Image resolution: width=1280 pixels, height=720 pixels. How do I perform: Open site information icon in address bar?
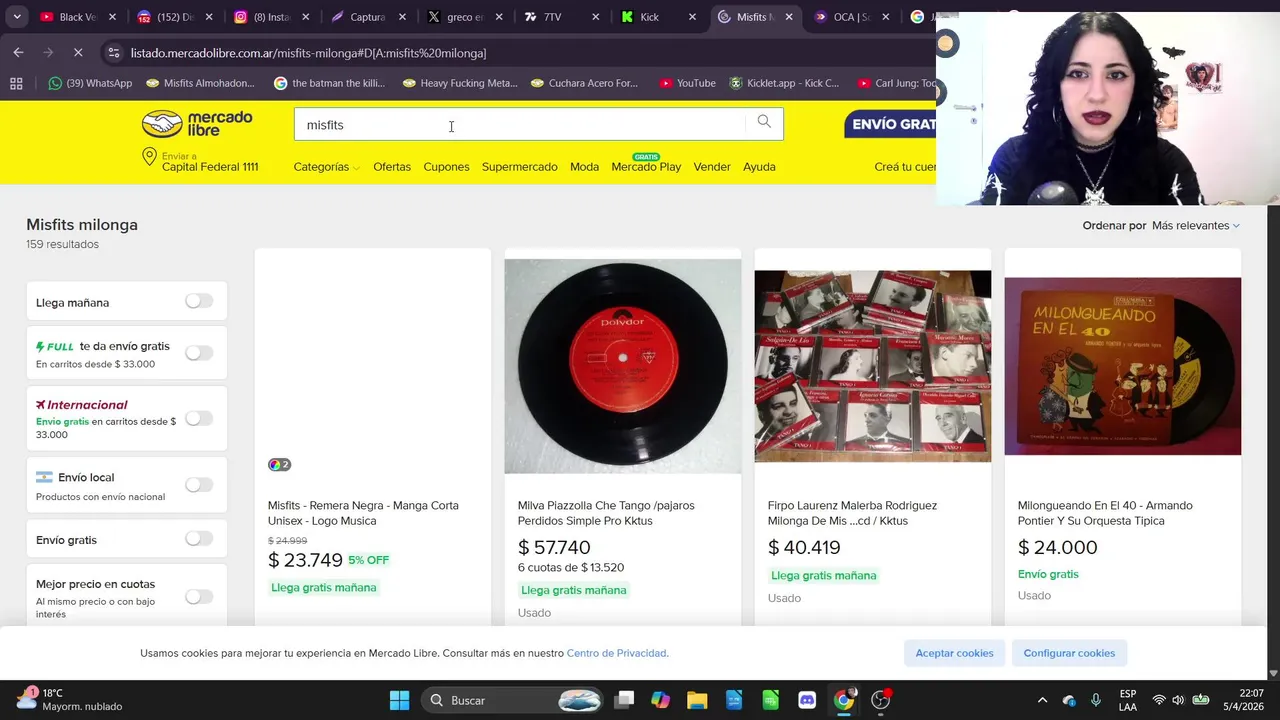click(x=113, y=52)
